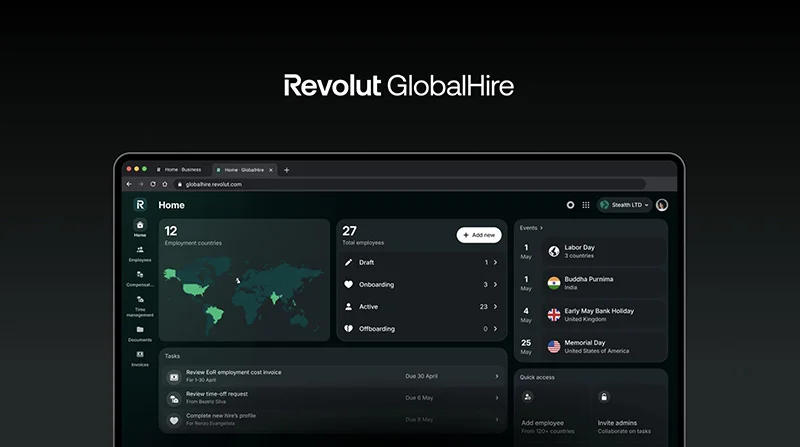Open Review time-off request chevron
This screenshot has height=447, width=800.
point(497,398)
